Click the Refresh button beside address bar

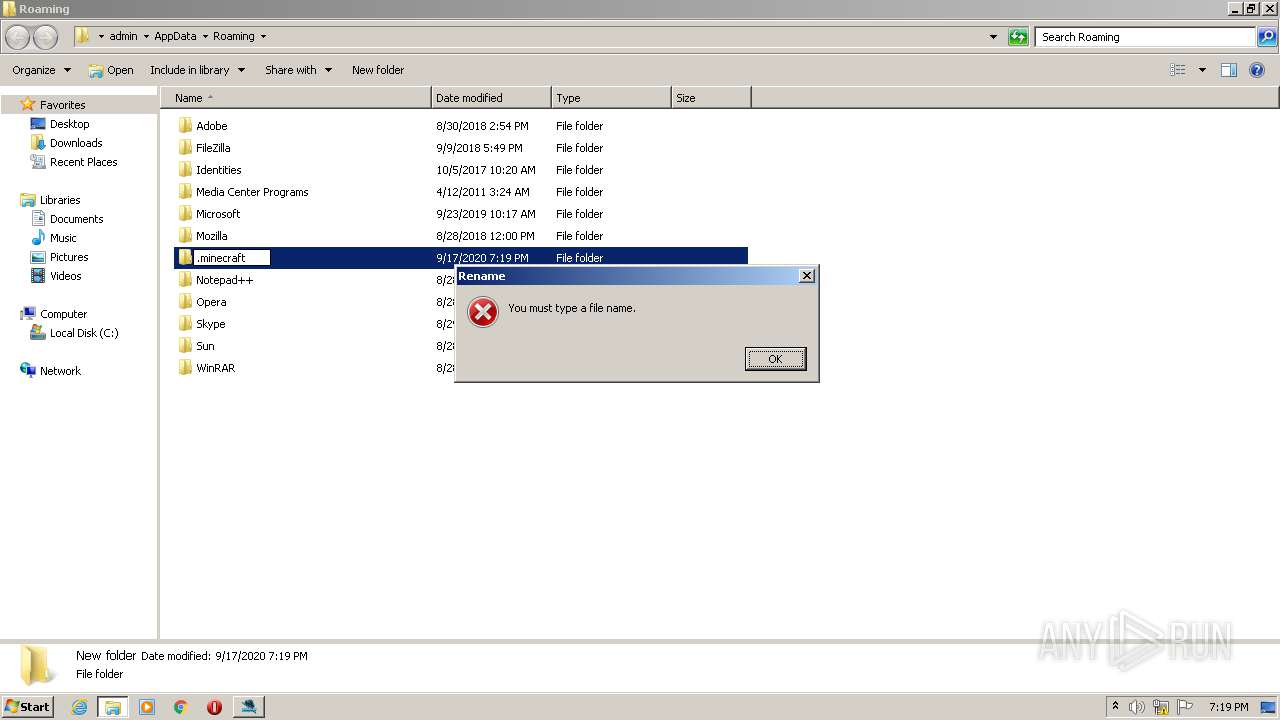tap(1018, 37)
